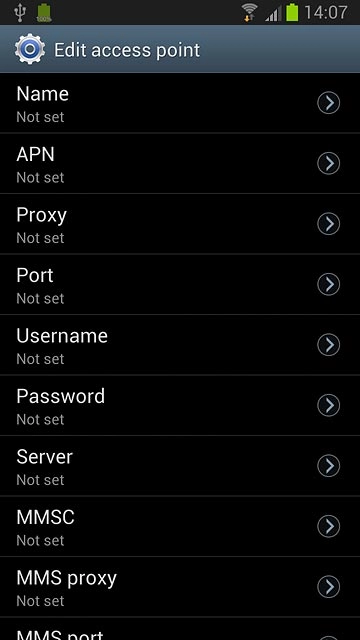Open the MMSC setting

[x=180, y=526]
